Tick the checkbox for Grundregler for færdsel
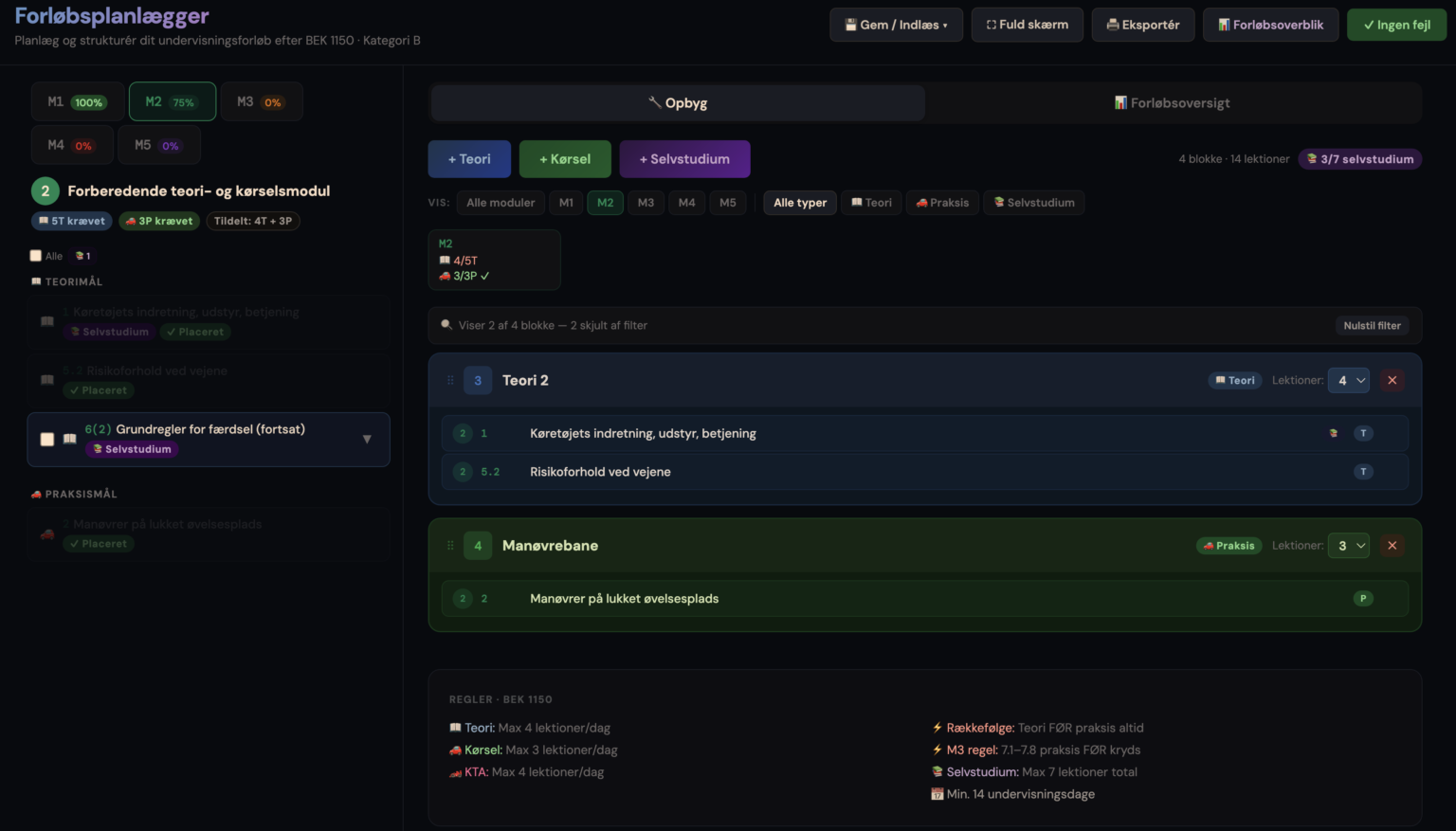This screenshot has width=1456, height=831. (47, 439)
